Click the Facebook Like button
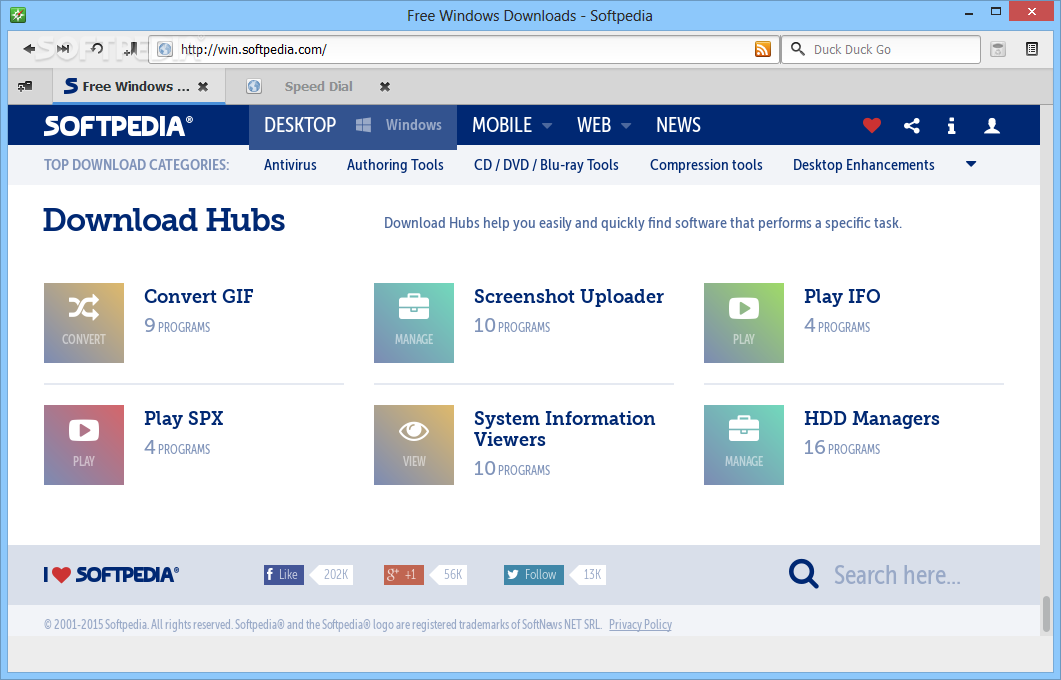 [x=284, y=574]
